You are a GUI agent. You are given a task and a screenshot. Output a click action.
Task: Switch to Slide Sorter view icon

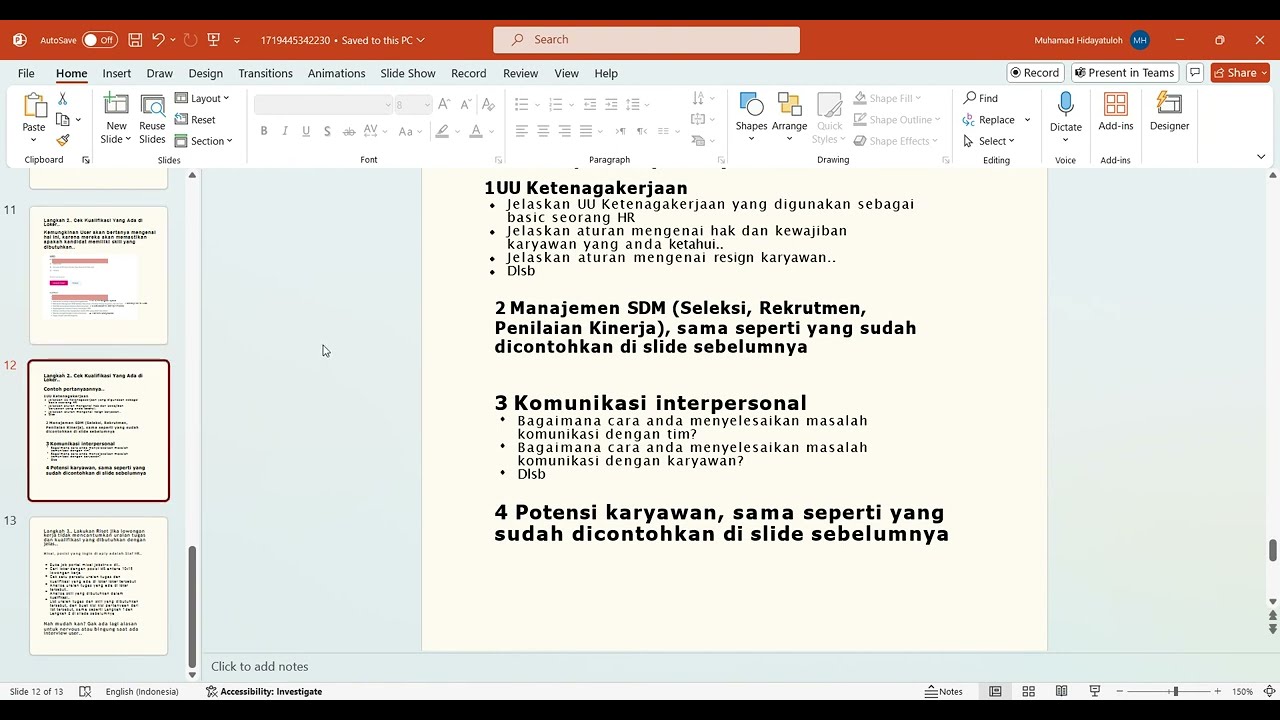[1028, 691]
